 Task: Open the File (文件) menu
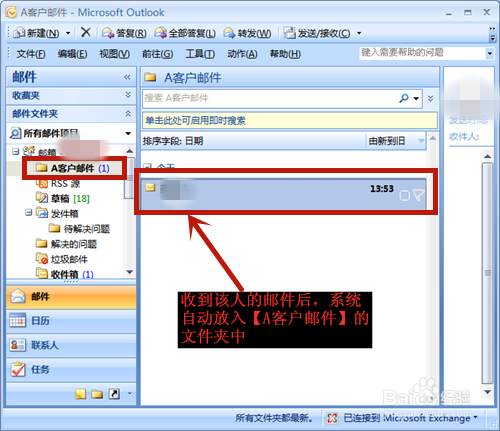(x=31, y=54)
